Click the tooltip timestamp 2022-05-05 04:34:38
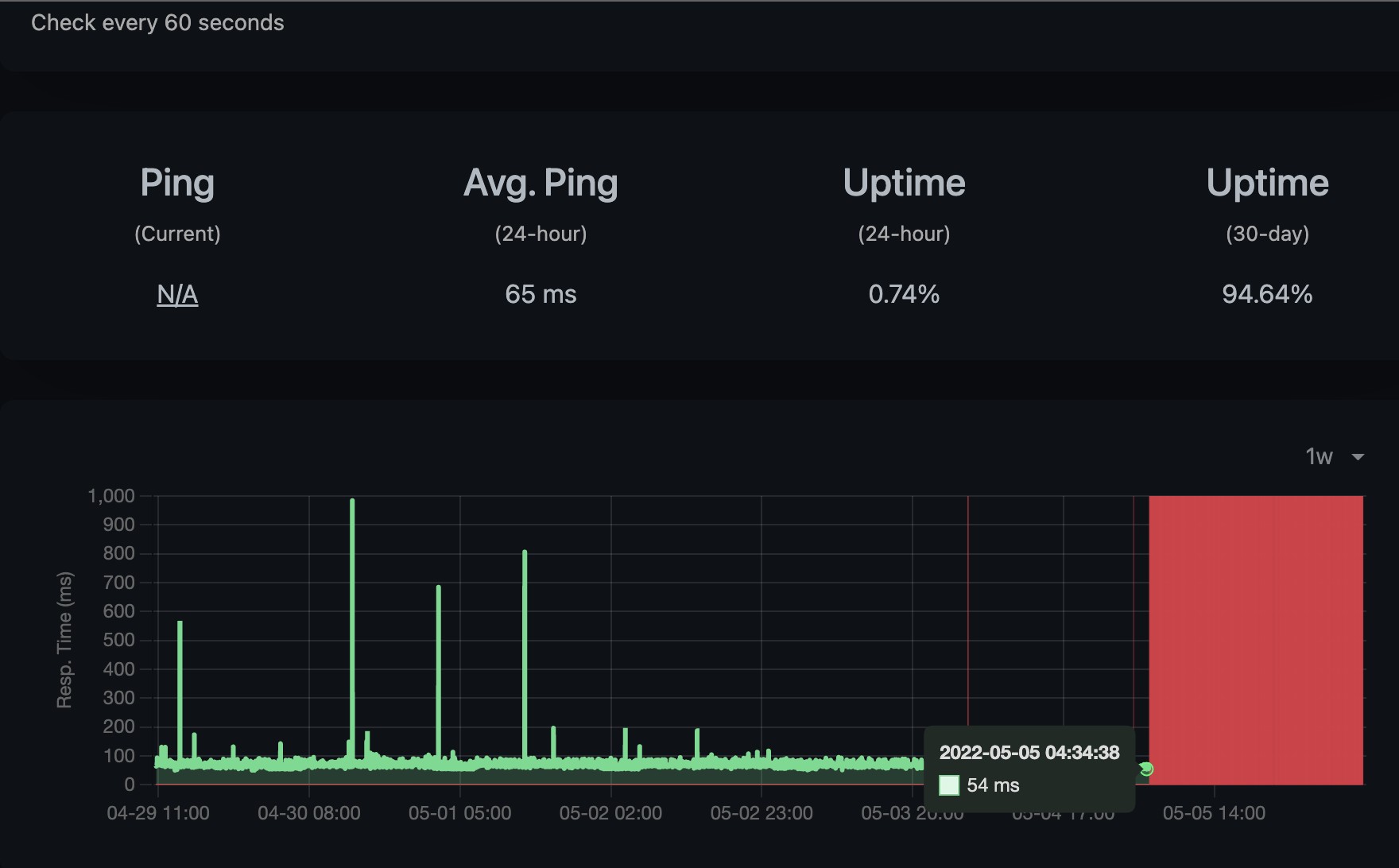1399x868 pixels. coord(1029,753)
